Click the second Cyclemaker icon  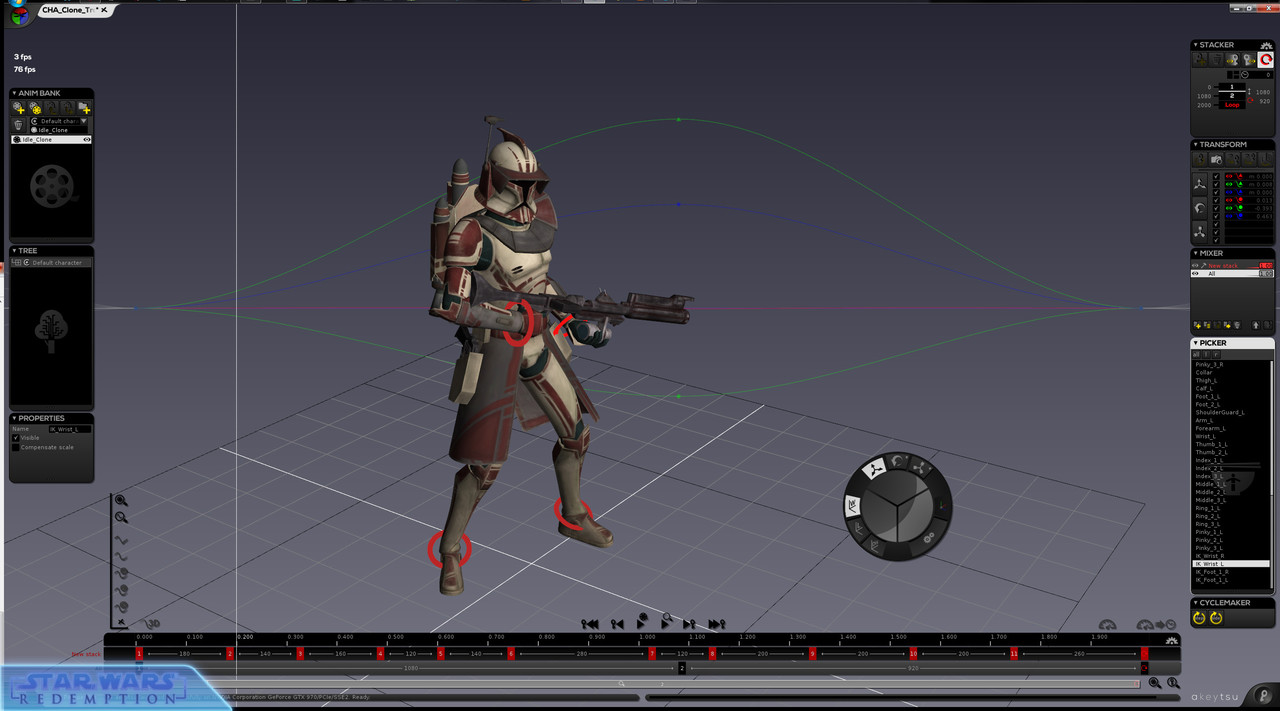pos(1216,618)
